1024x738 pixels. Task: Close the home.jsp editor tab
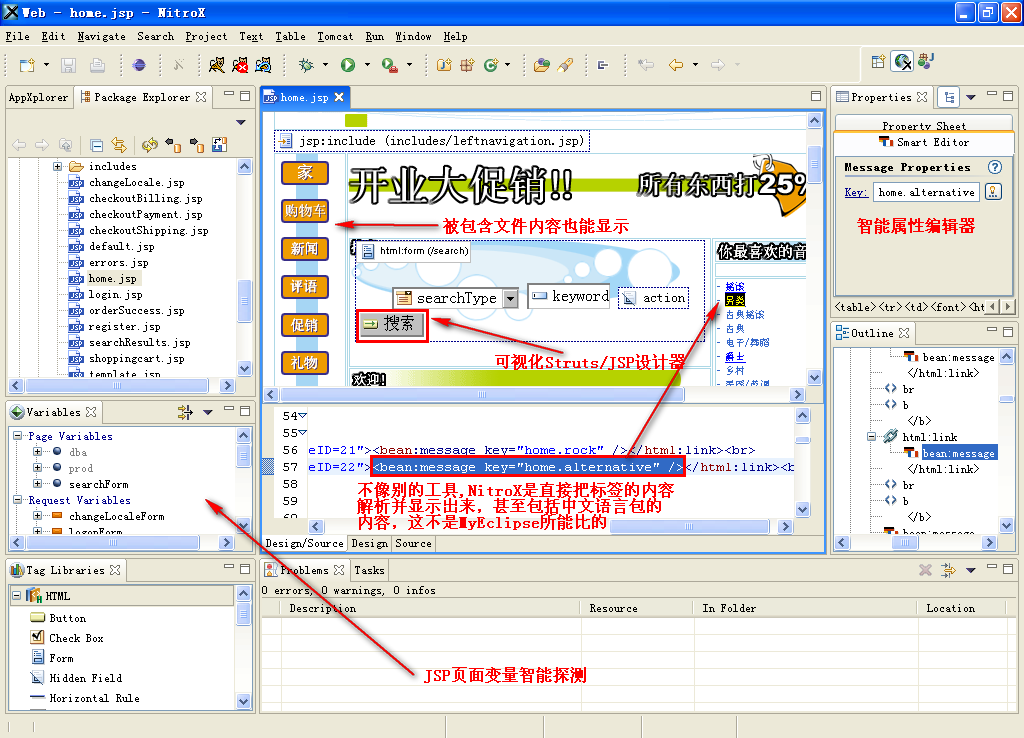pos(339,97)
